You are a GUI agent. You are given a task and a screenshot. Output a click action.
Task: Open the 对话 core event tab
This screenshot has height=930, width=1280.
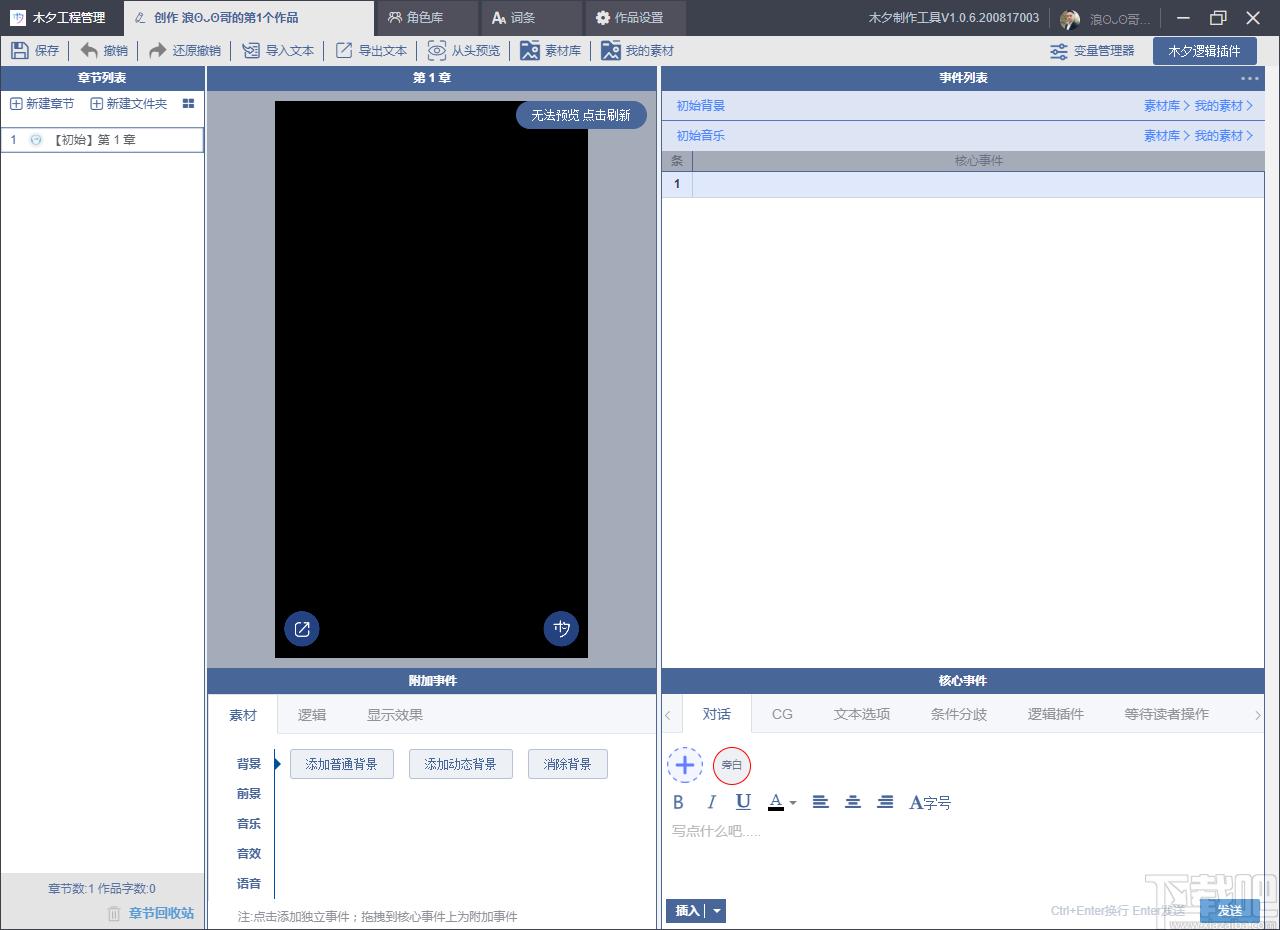pyautogui.click(x=717, y=714)
